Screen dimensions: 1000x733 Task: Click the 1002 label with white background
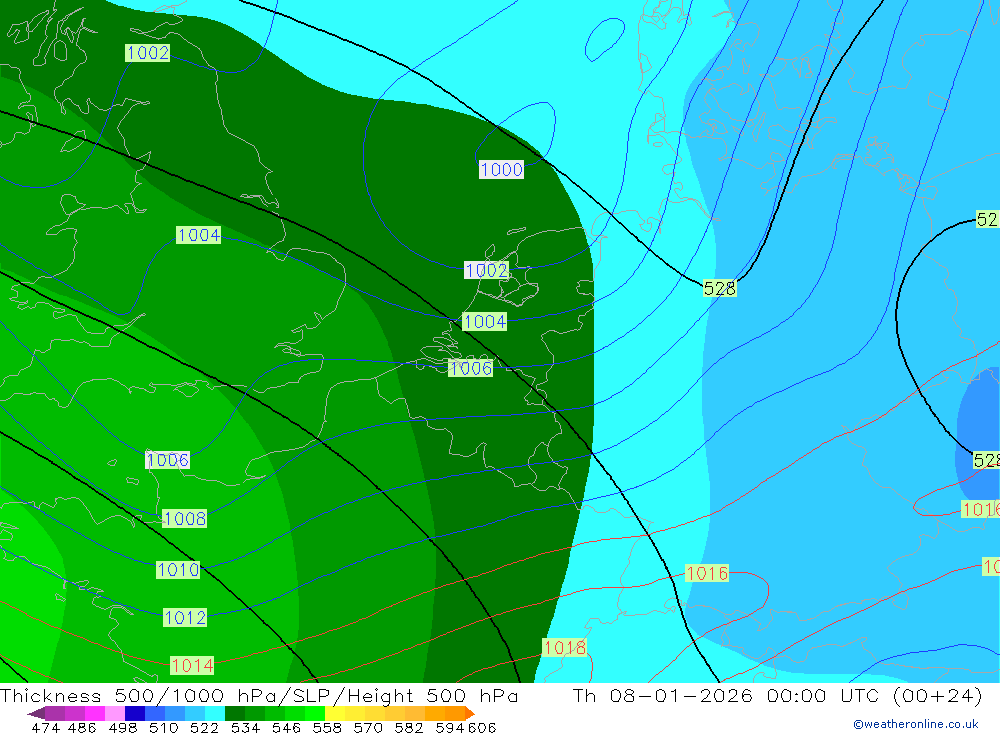487,270
